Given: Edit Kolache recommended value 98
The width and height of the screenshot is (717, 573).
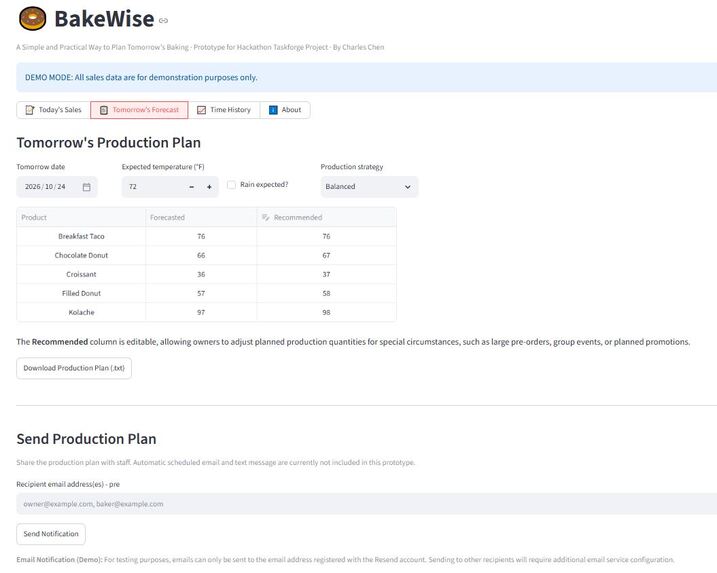Looking at the screenshot, I should point(326,312).
